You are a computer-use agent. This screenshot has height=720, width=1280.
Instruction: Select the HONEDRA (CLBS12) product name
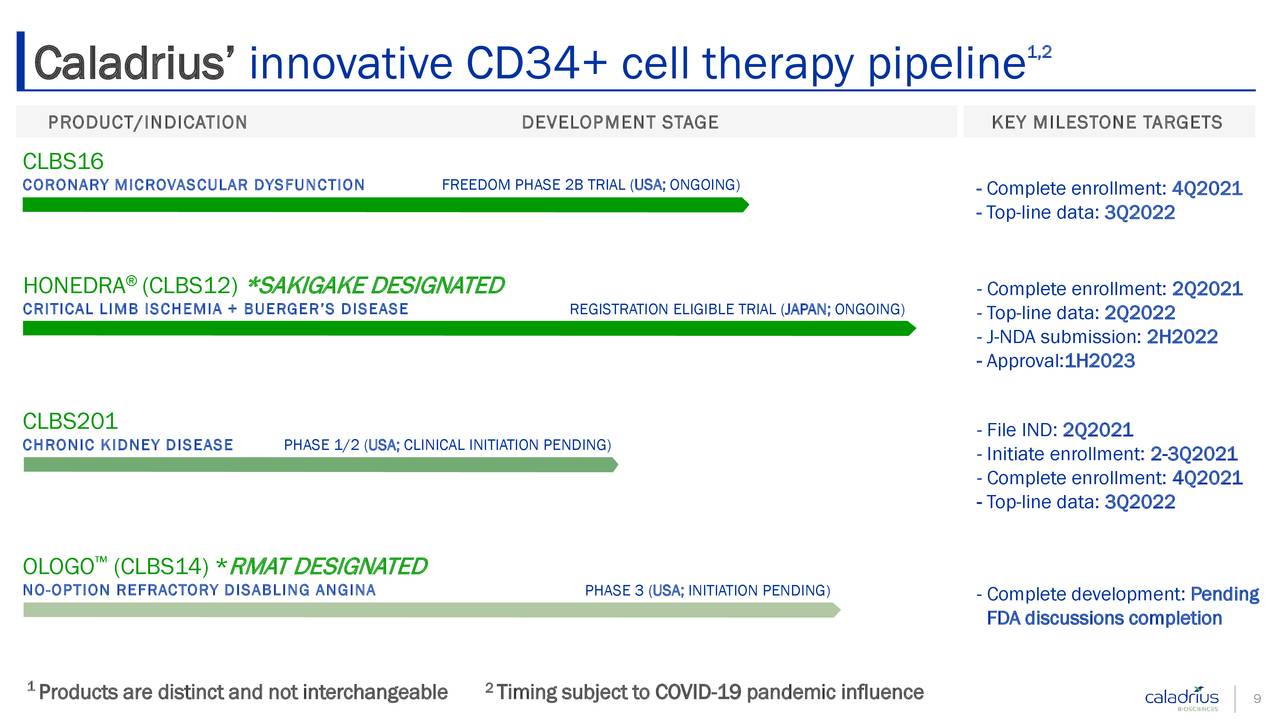point(131,286)
